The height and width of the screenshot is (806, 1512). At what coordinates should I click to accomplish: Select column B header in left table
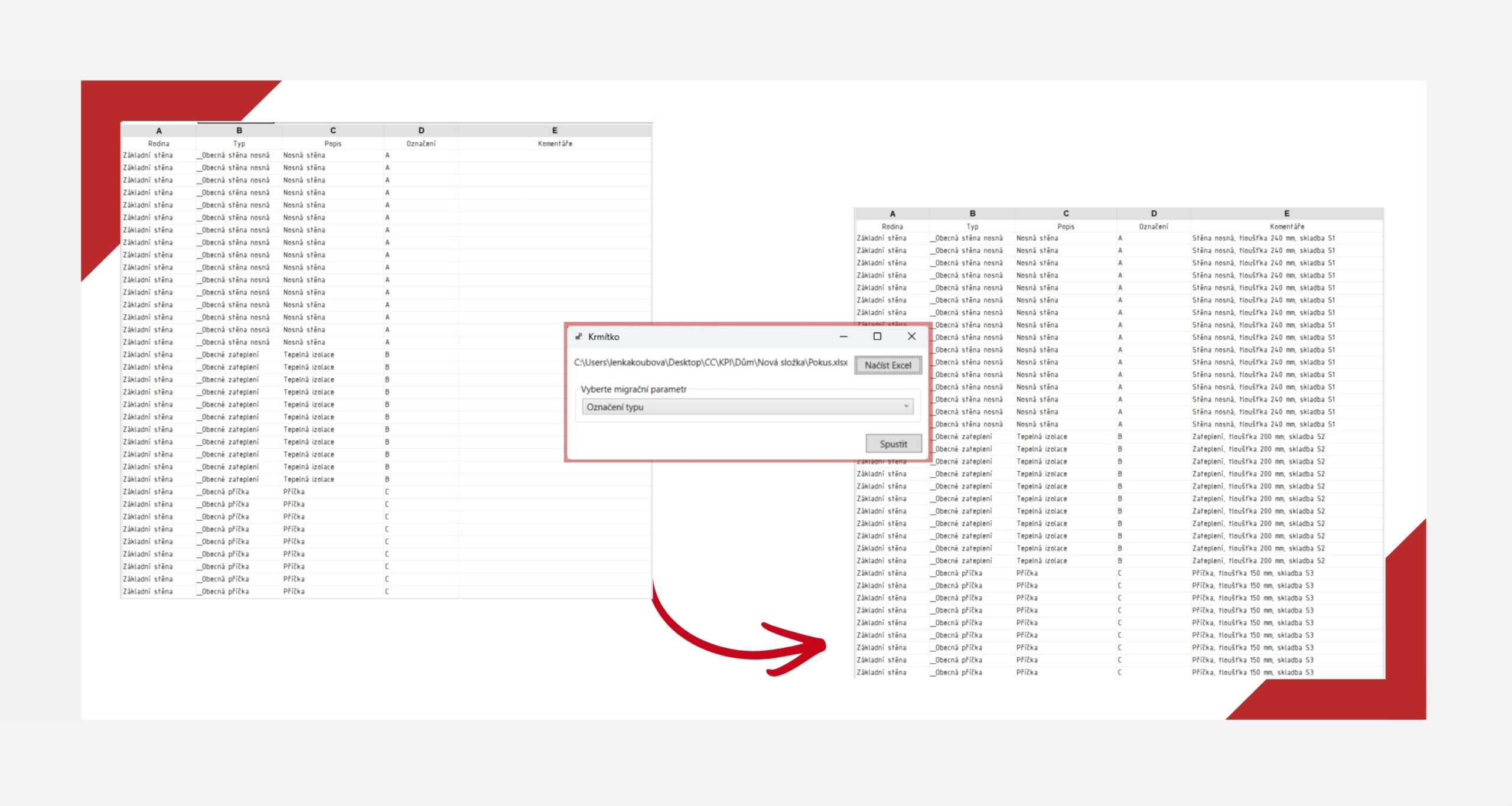coord(239,130)
